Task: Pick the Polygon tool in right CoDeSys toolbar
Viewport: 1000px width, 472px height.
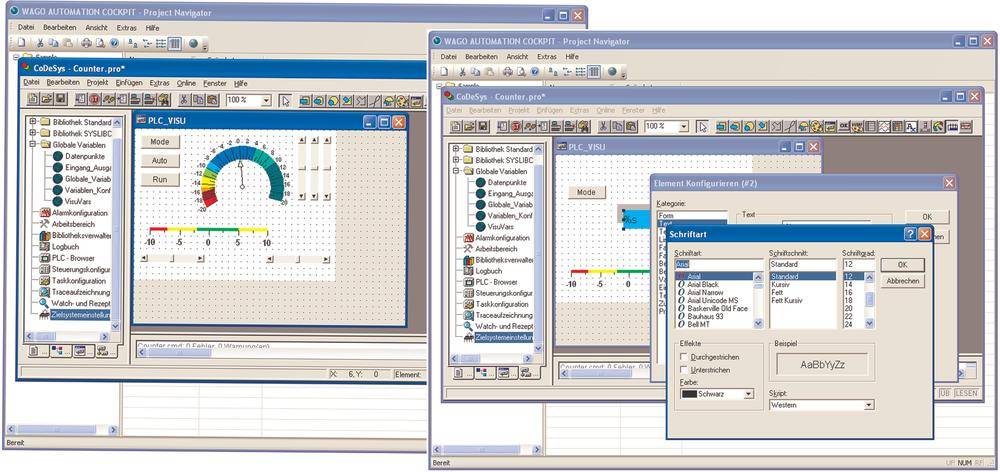Action: point(761,126)
